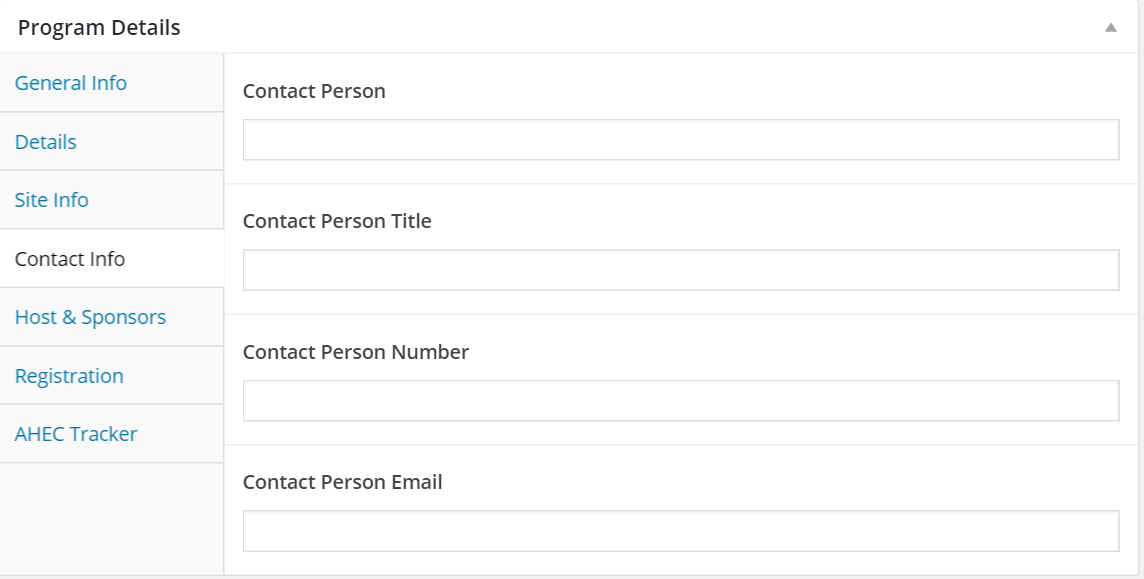The image size is (1144, 579).
Task: Click the Contact Person Email label
Action: 342,482
